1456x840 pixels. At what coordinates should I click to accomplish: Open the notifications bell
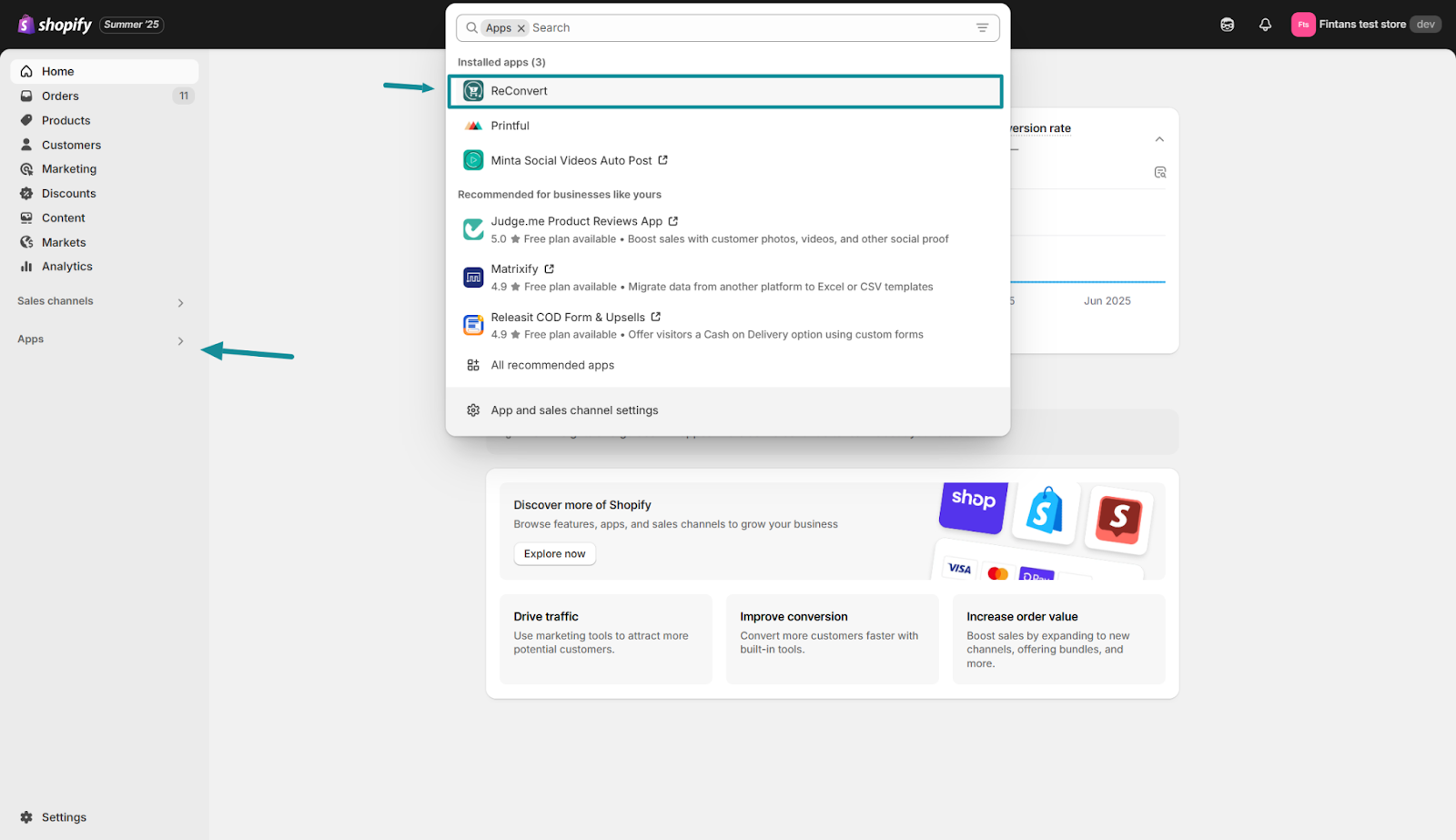click(x=1265, y=25)
